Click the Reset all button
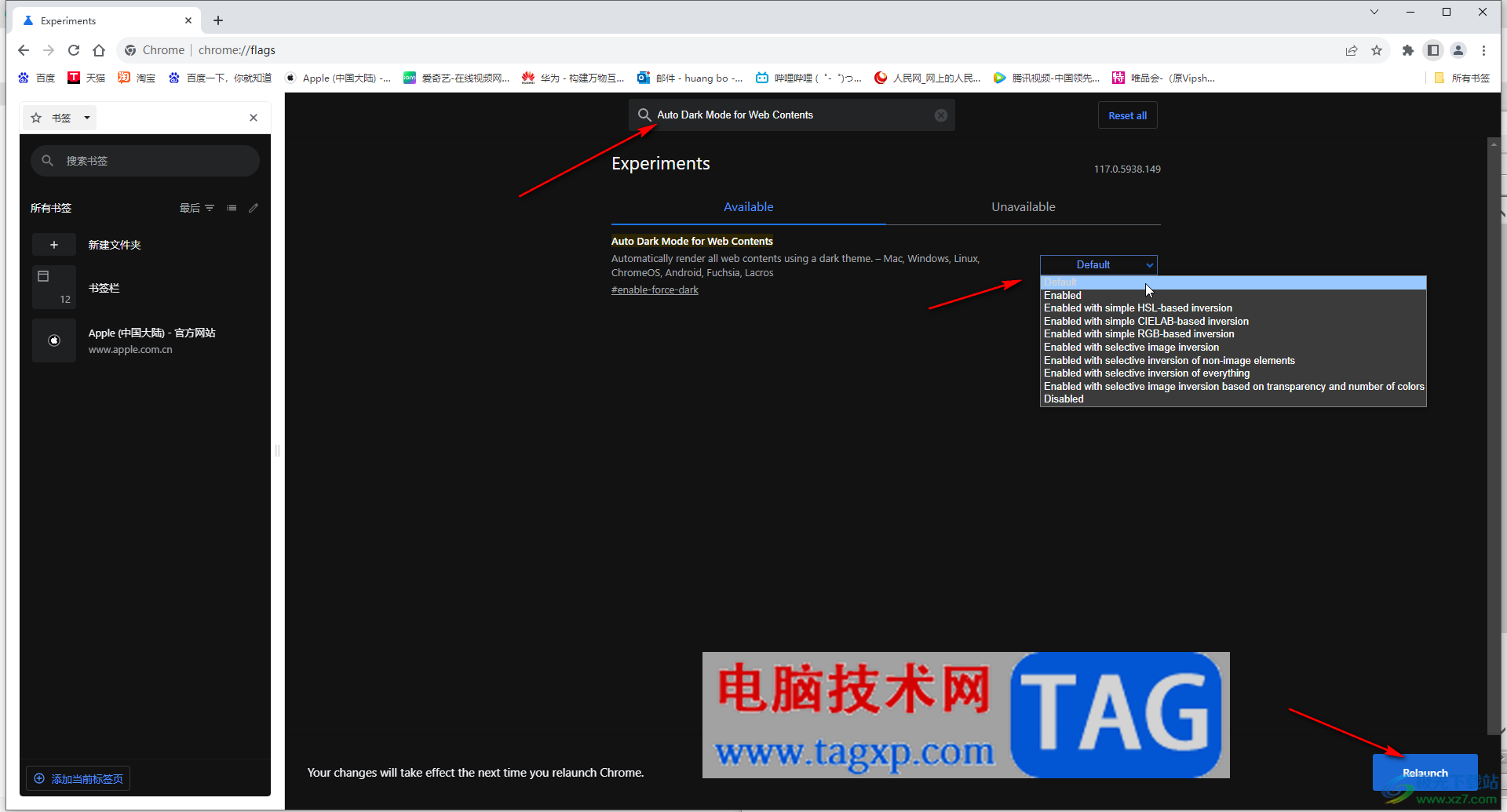 point(1127,115)
